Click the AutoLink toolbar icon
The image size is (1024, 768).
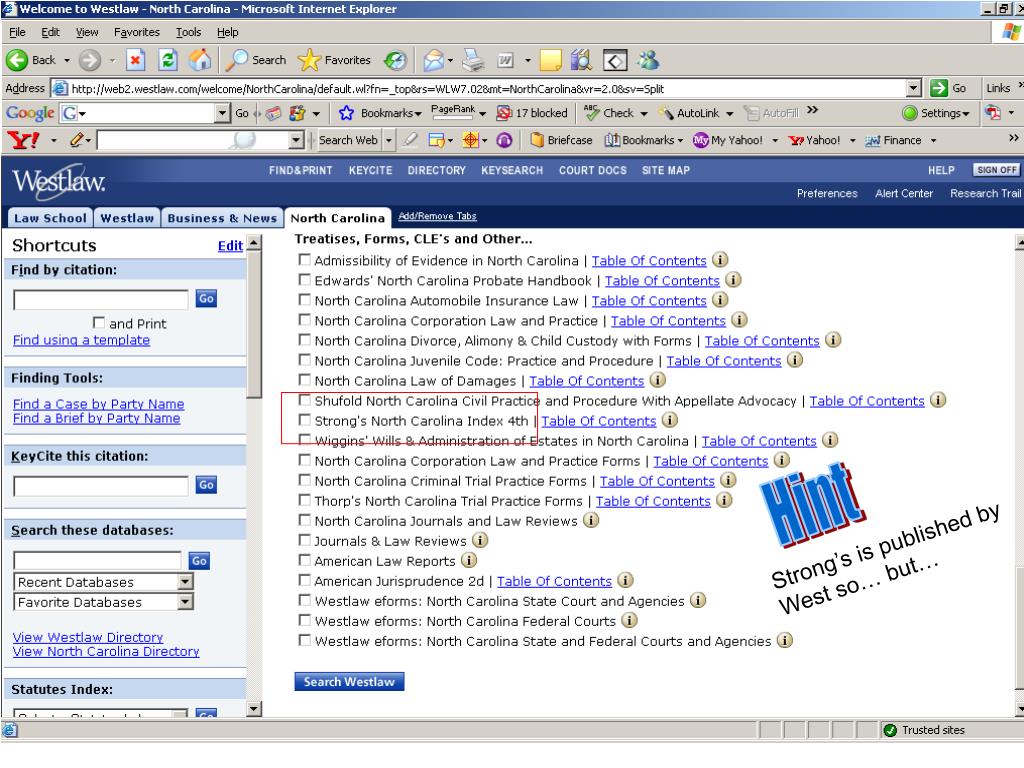666,113
